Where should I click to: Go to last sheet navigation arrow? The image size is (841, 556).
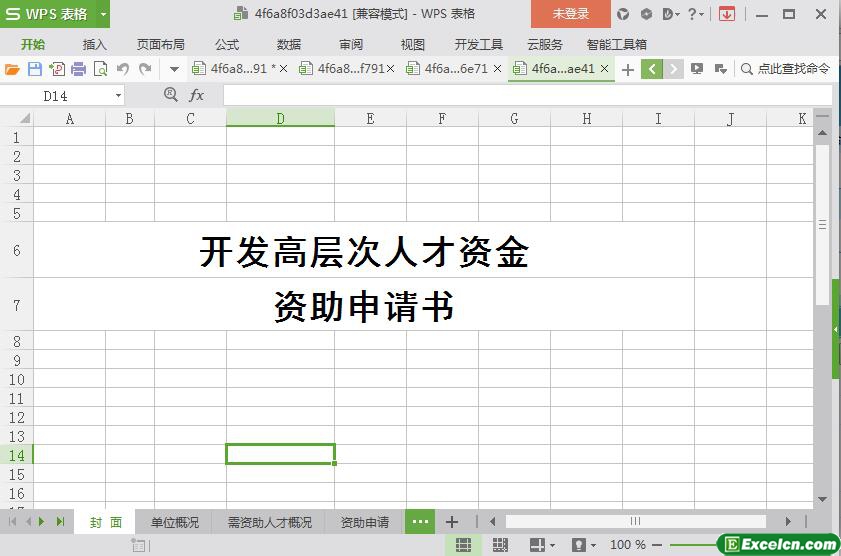click(x=60, y=521)
